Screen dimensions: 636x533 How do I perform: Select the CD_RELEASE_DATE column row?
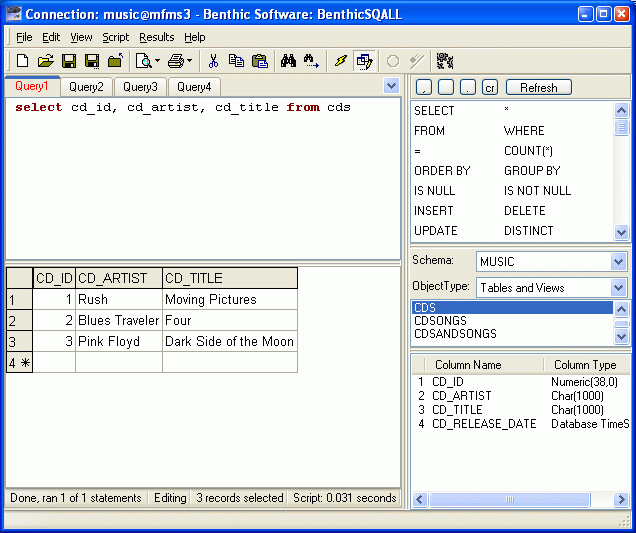point(521,424)
